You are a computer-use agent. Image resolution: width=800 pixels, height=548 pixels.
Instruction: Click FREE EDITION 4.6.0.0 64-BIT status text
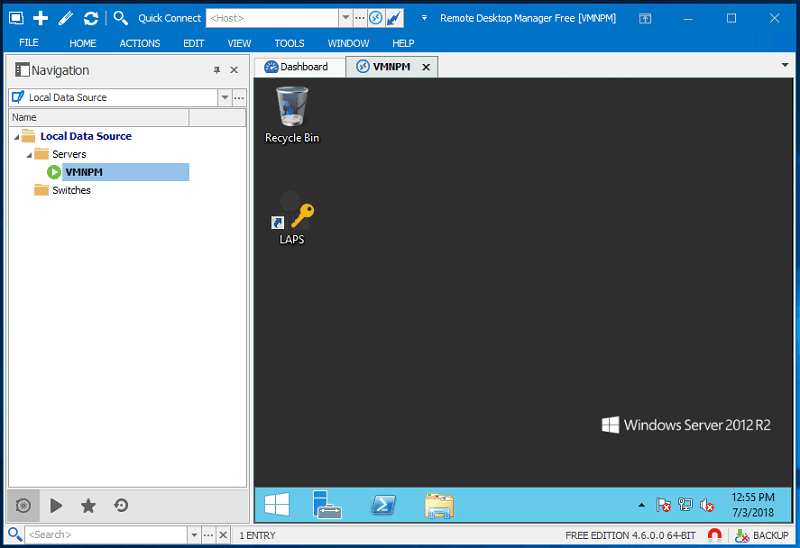[631, 535]
